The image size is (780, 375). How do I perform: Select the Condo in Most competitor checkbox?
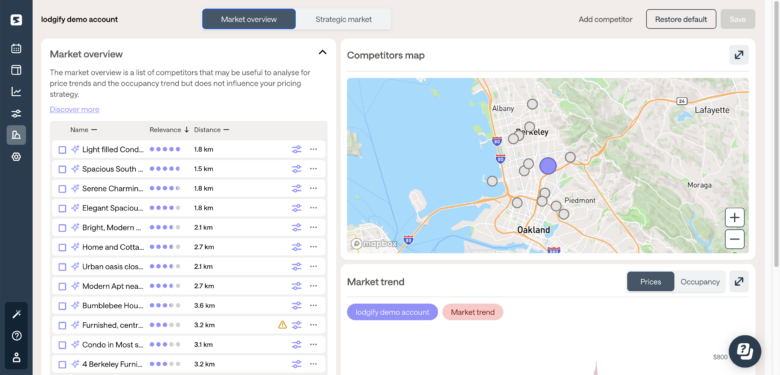point(62,345)
